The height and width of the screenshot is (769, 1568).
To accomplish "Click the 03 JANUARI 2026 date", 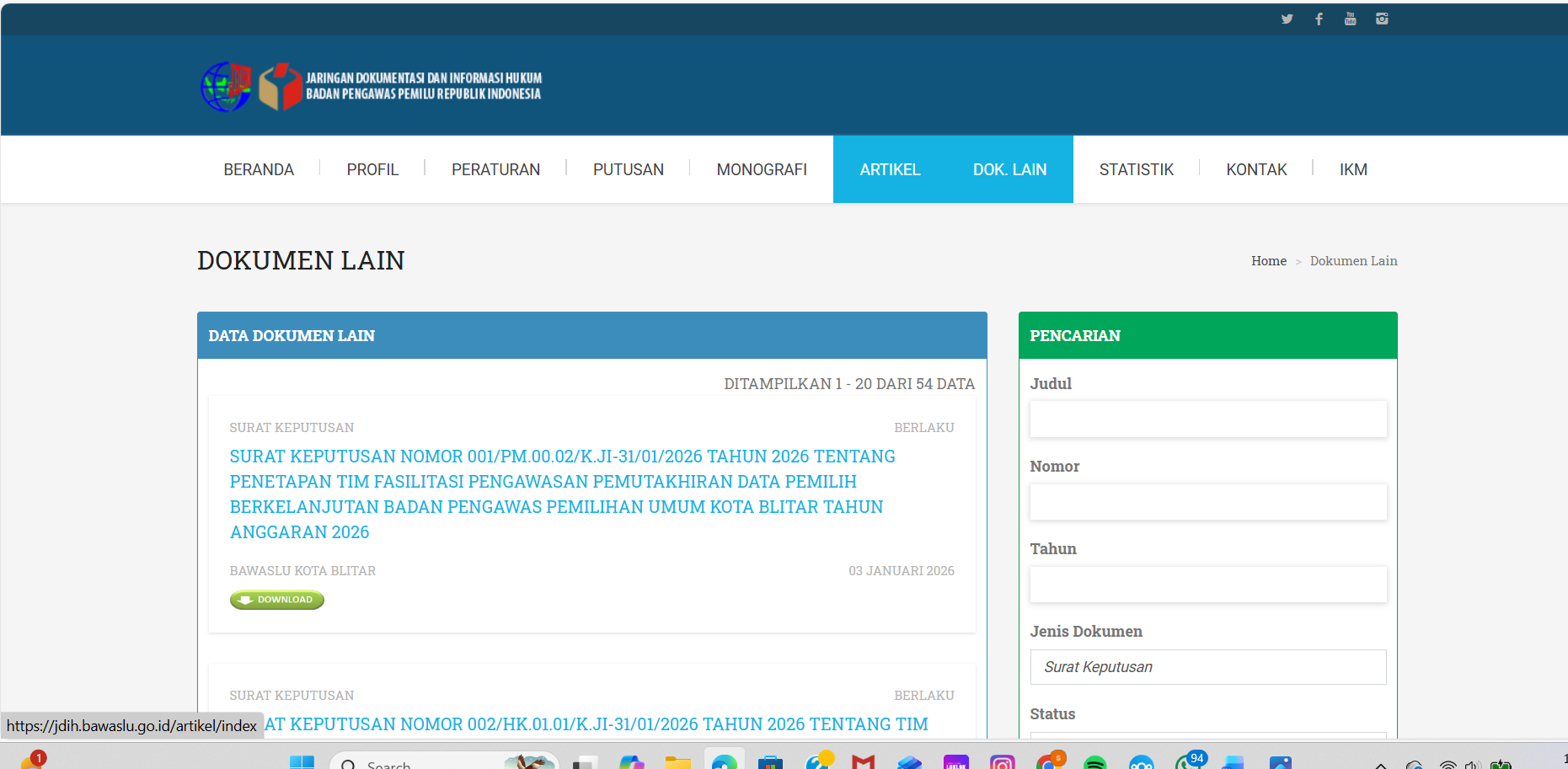I will 902,571.
